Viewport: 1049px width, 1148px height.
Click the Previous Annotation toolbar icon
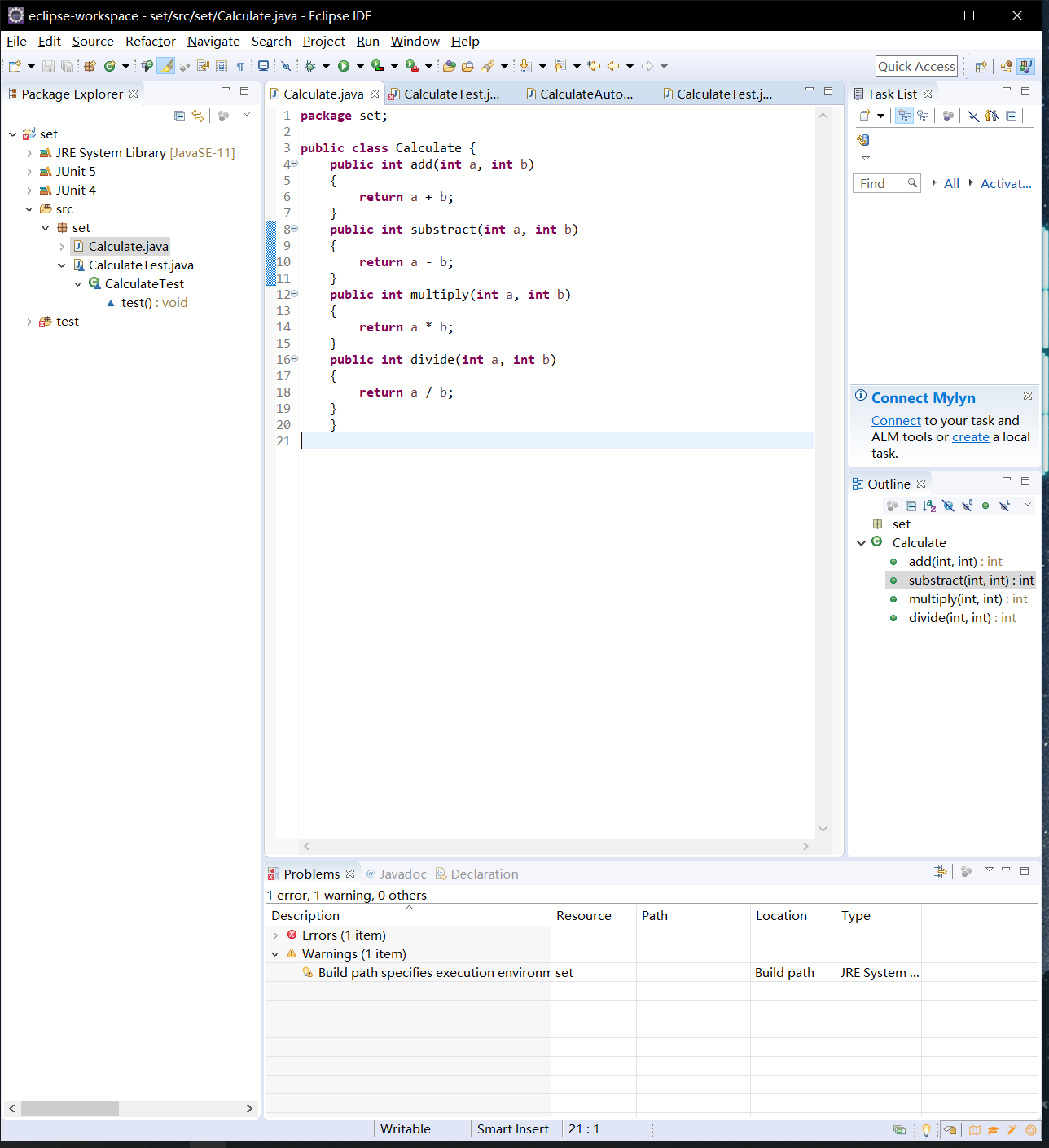point(560,66)
